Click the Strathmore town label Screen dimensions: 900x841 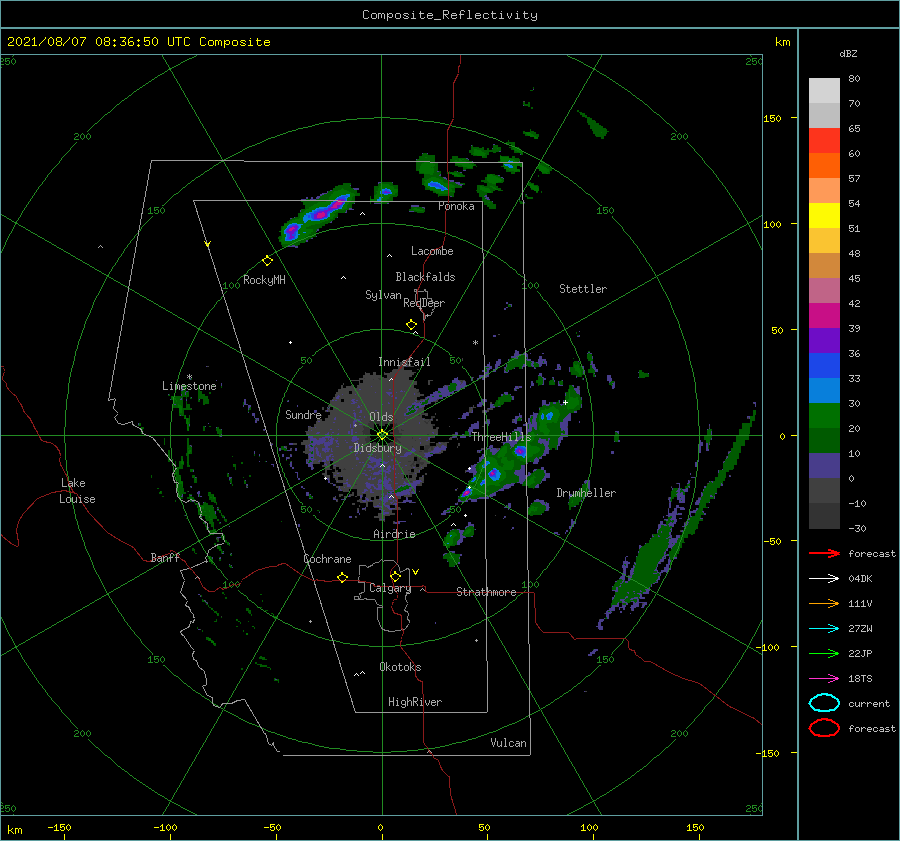pyautogui.click(x=486, y=592)
